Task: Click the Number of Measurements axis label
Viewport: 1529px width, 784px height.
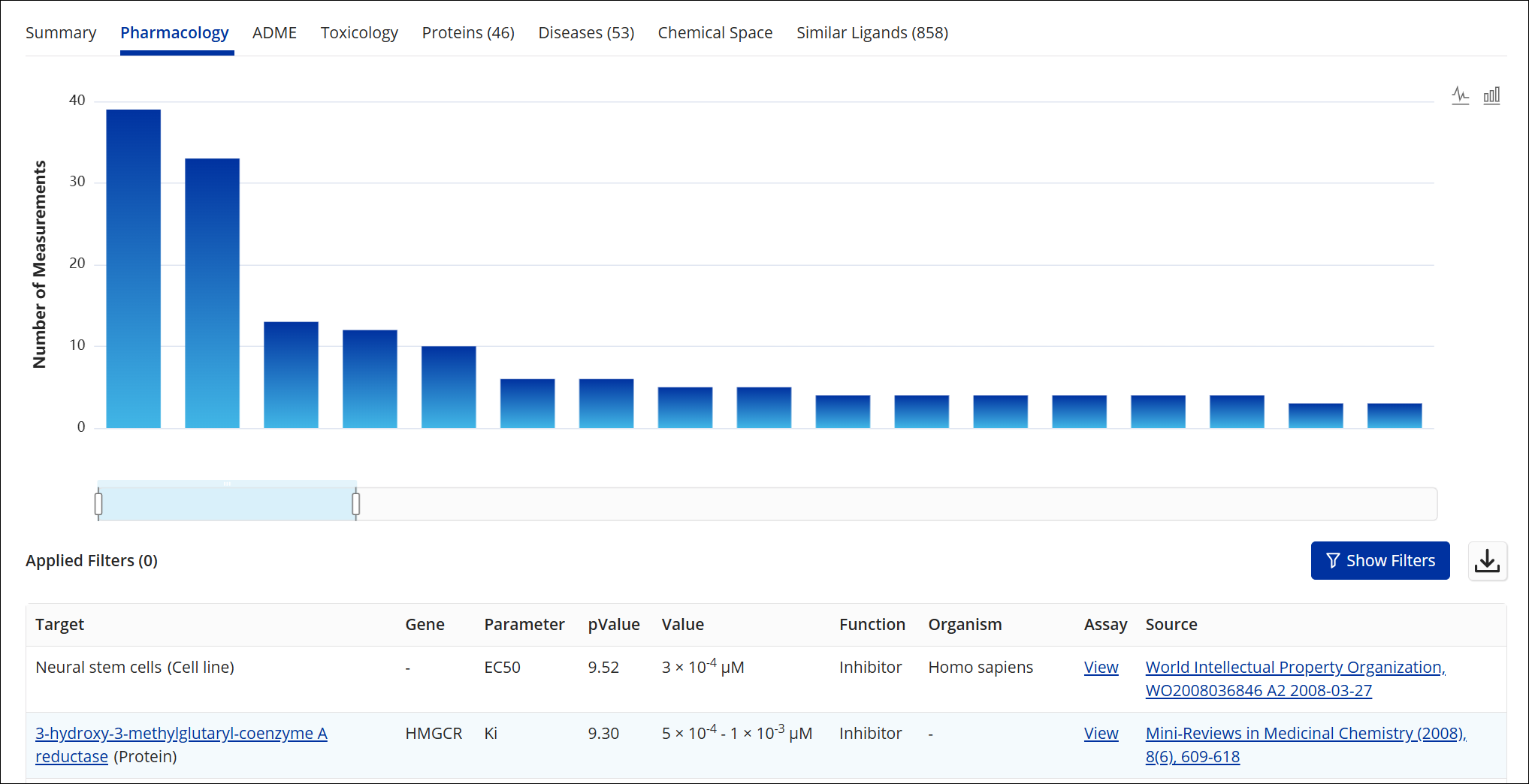Action: 40,264
